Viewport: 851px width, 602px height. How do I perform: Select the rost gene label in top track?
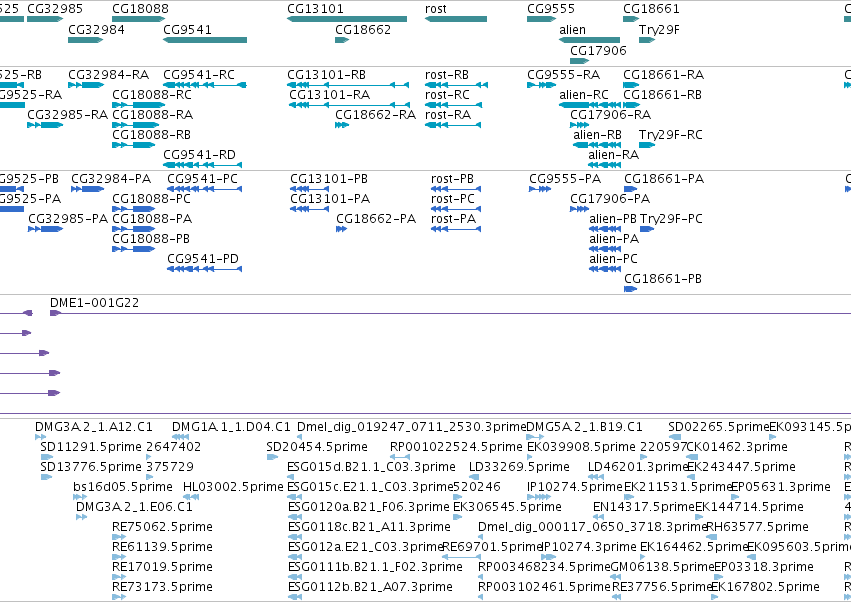coord(436,9)
